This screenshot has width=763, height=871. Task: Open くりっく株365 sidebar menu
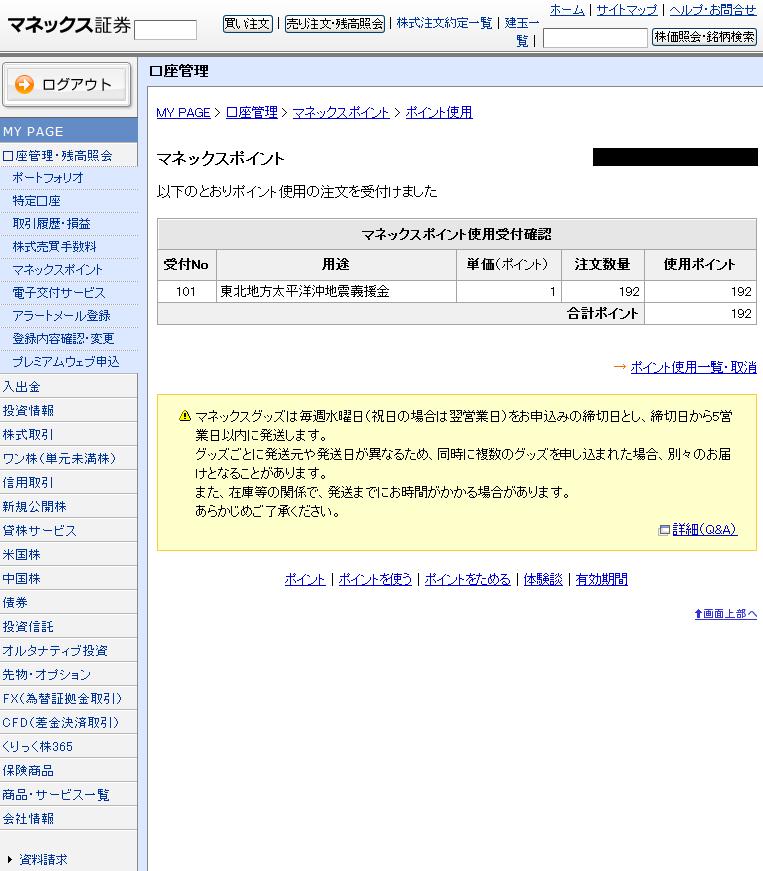(x=69, y=746)
